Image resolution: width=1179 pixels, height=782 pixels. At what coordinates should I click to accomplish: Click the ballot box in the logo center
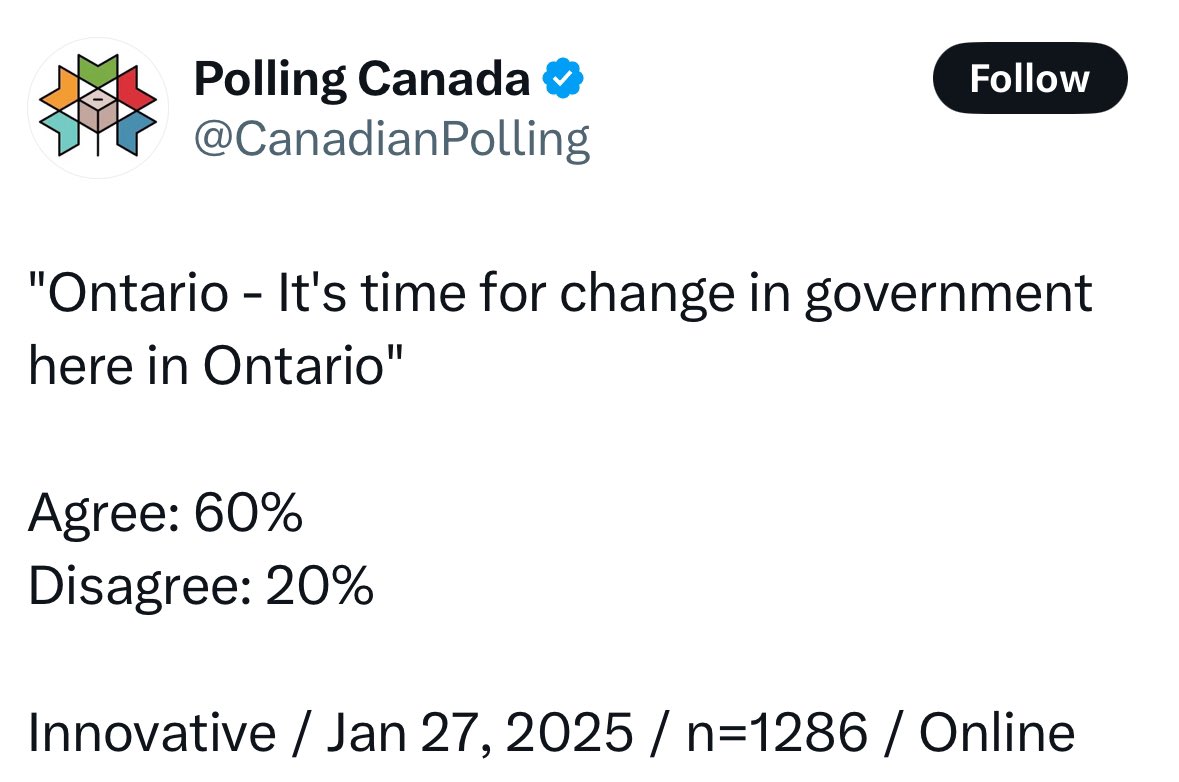98,111
